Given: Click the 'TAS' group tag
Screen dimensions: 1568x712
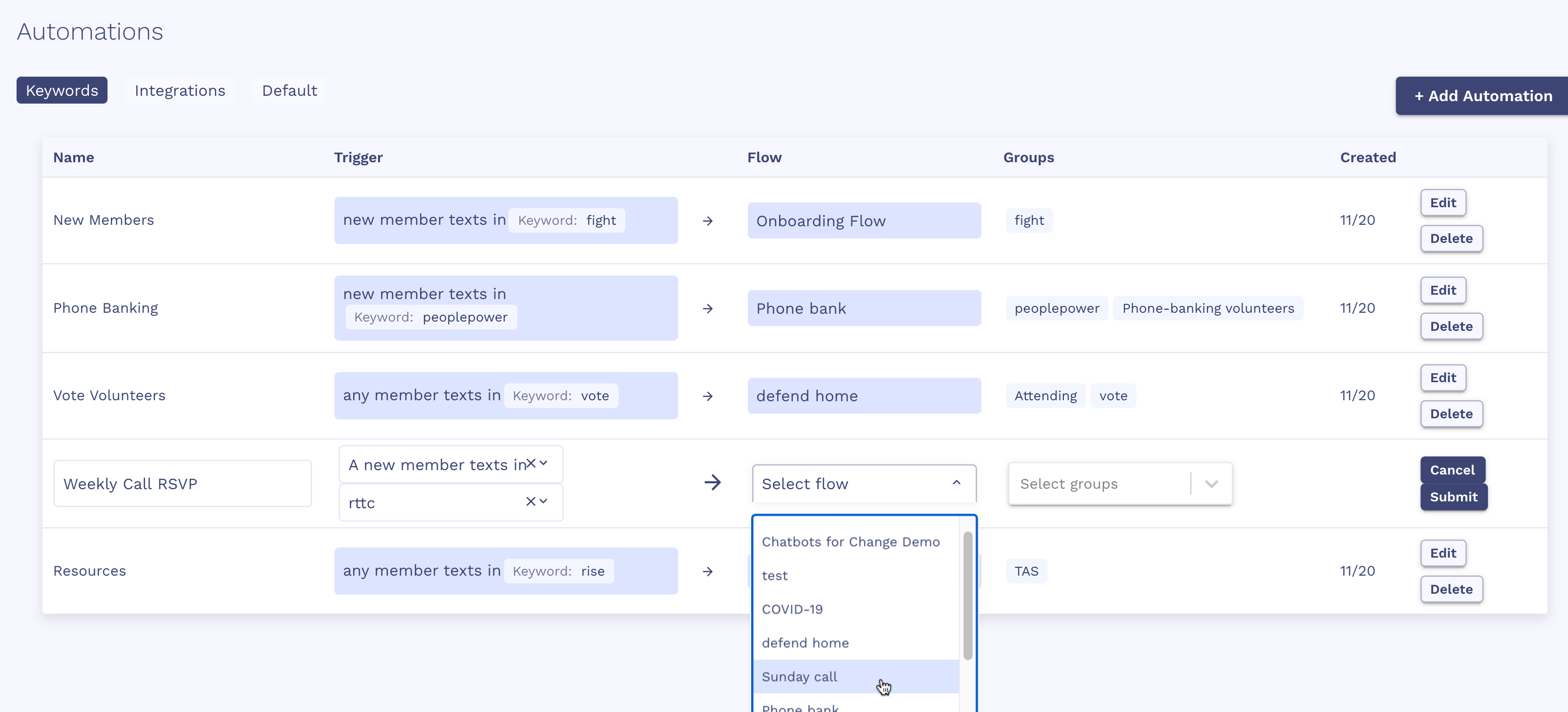Looking at the screenshot, I should [1026, 571].
